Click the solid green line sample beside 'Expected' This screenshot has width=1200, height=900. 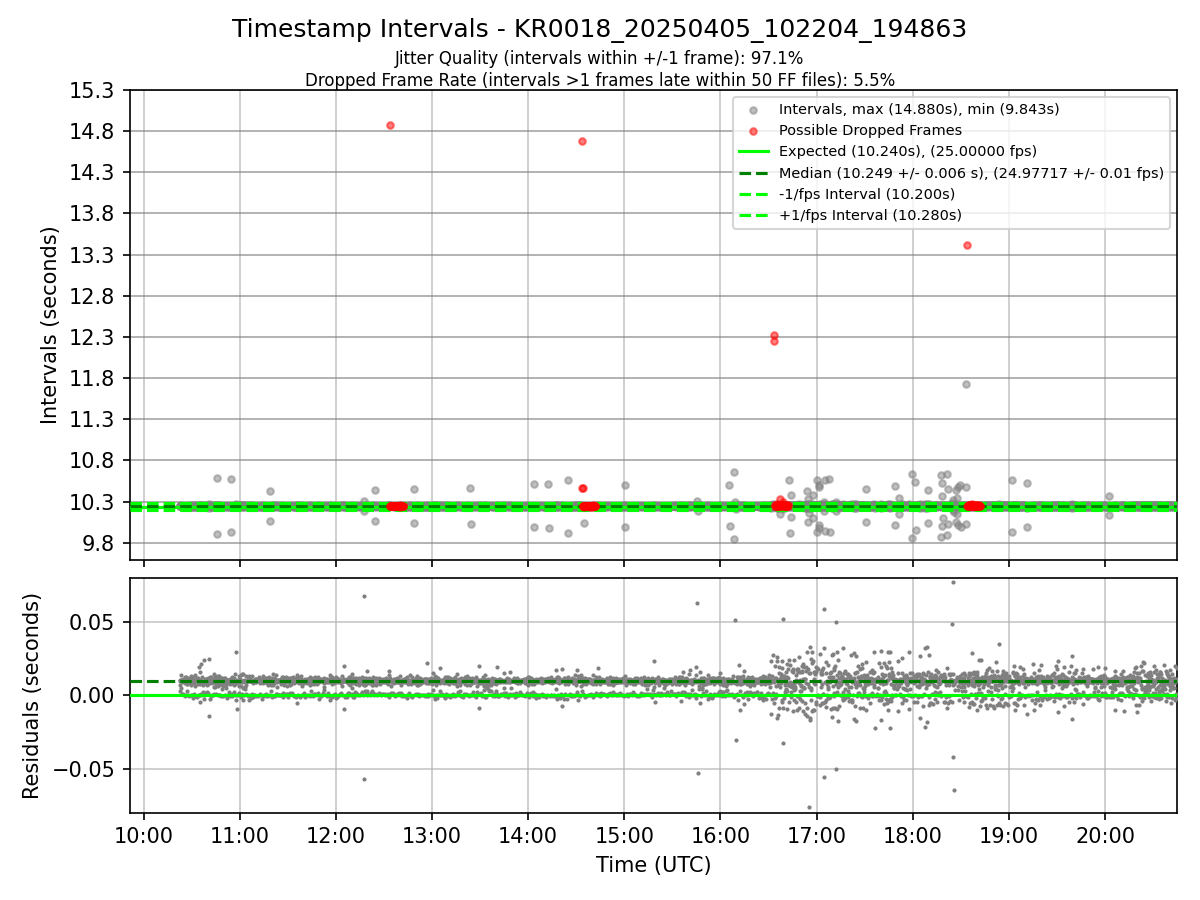coord(753,152)
